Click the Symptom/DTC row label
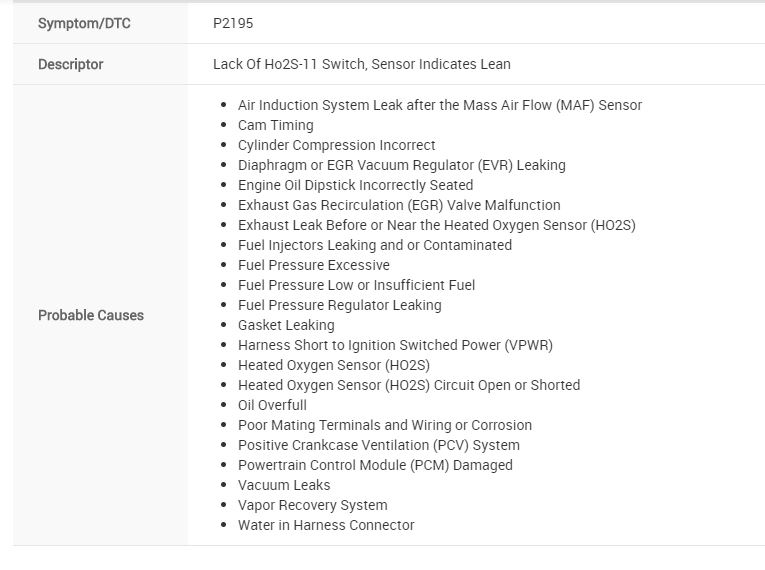The width and height of the screenshot is (765, 570). [x=84, y=23]
